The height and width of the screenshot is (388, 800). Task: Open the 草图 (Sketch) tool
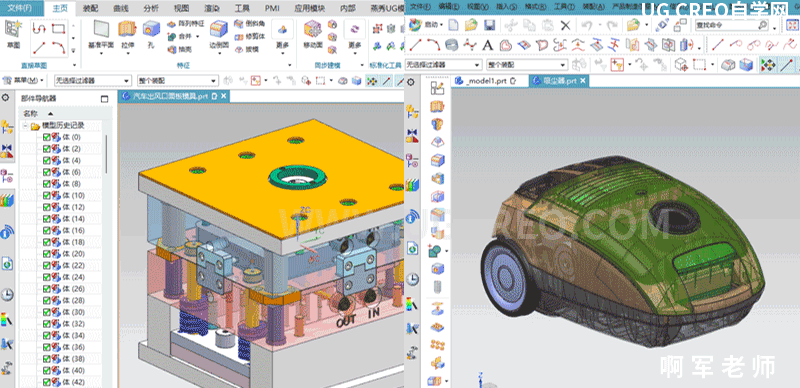point(13,35)
